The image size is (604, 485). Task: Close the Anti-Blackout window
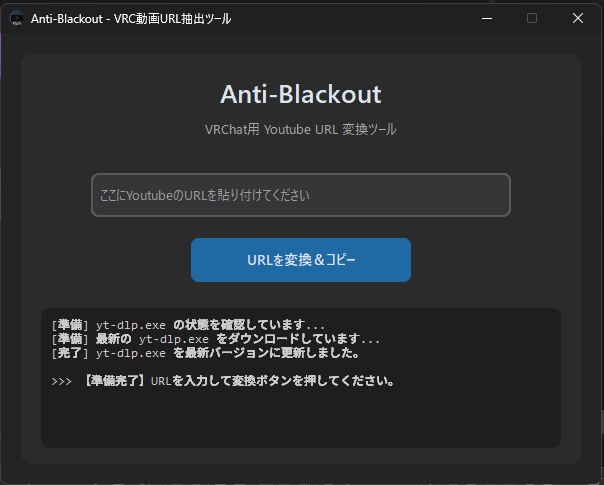point(577,18)
